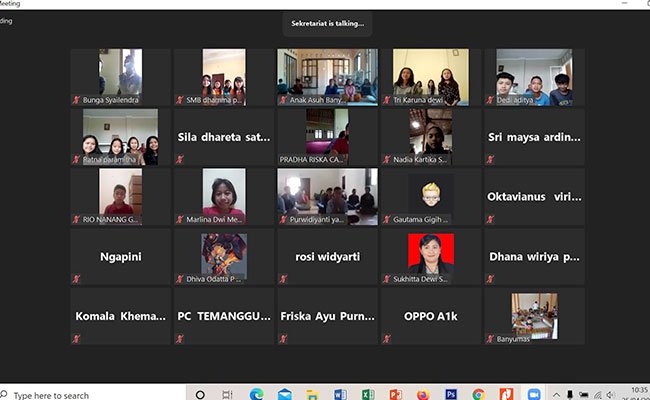Select the Tri Karuna dewi video tile
Image resolution: width=650 pixels, height=400 pixels.
[x=430, y=76]
